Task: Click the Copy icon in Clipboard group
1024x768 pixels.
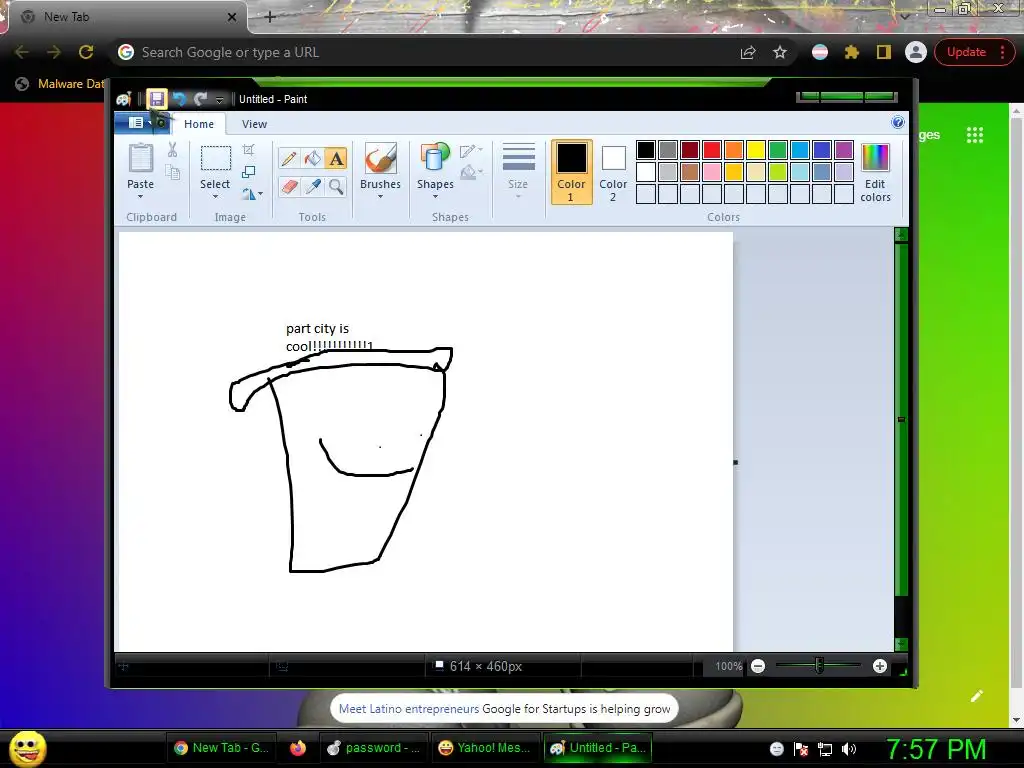Action: 172,172
